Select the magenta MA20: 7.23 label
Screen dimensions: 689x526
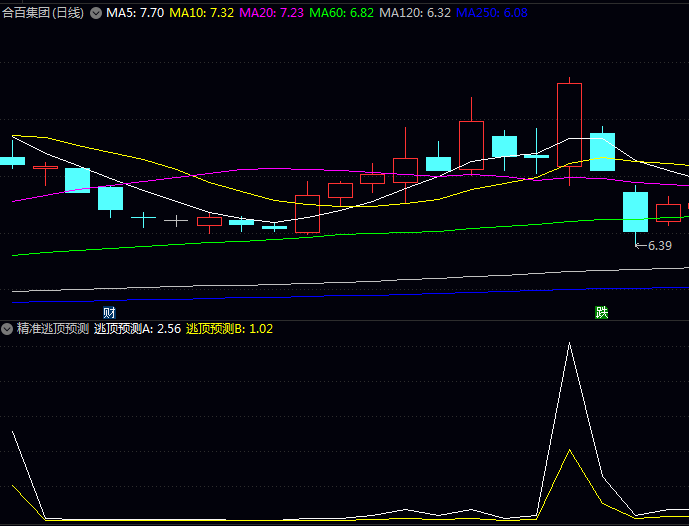[x=271, y=13]
